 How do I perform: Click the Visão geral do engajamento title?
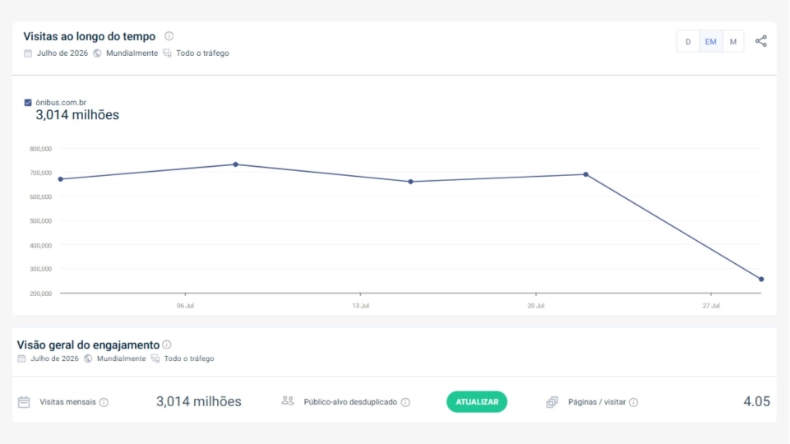[x=88, y=345]
